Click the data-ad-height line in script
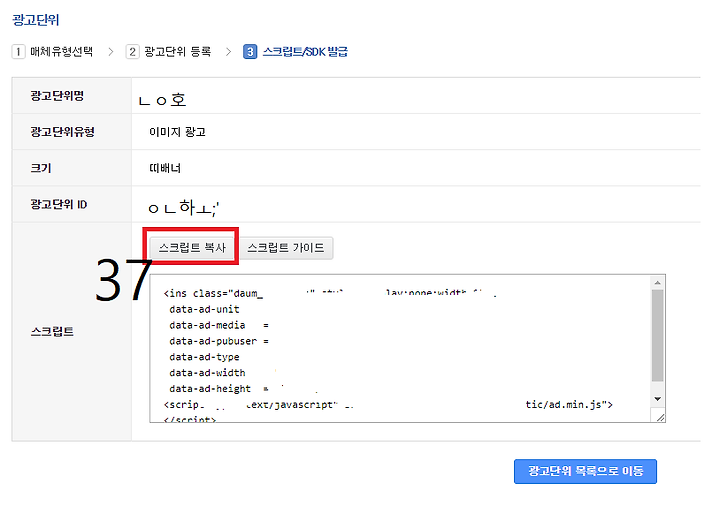 219,389
